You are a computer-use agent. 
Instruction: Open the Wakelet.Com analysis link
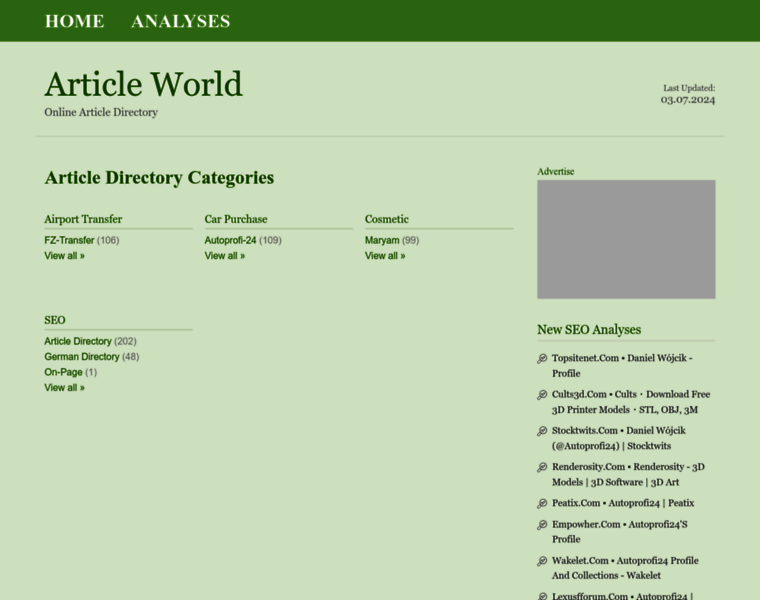point(626,568)
